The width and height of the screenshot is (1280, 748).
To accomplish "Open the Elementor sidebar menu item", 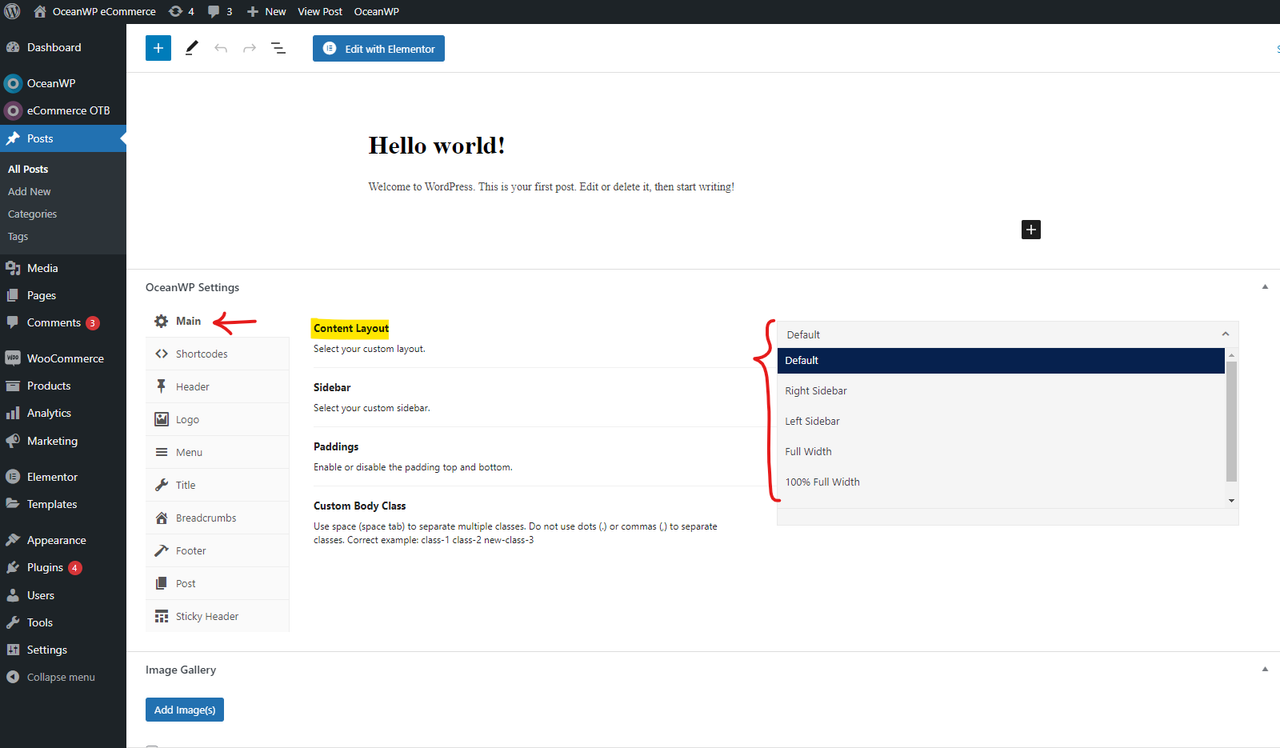I will (x=63, y=477).
